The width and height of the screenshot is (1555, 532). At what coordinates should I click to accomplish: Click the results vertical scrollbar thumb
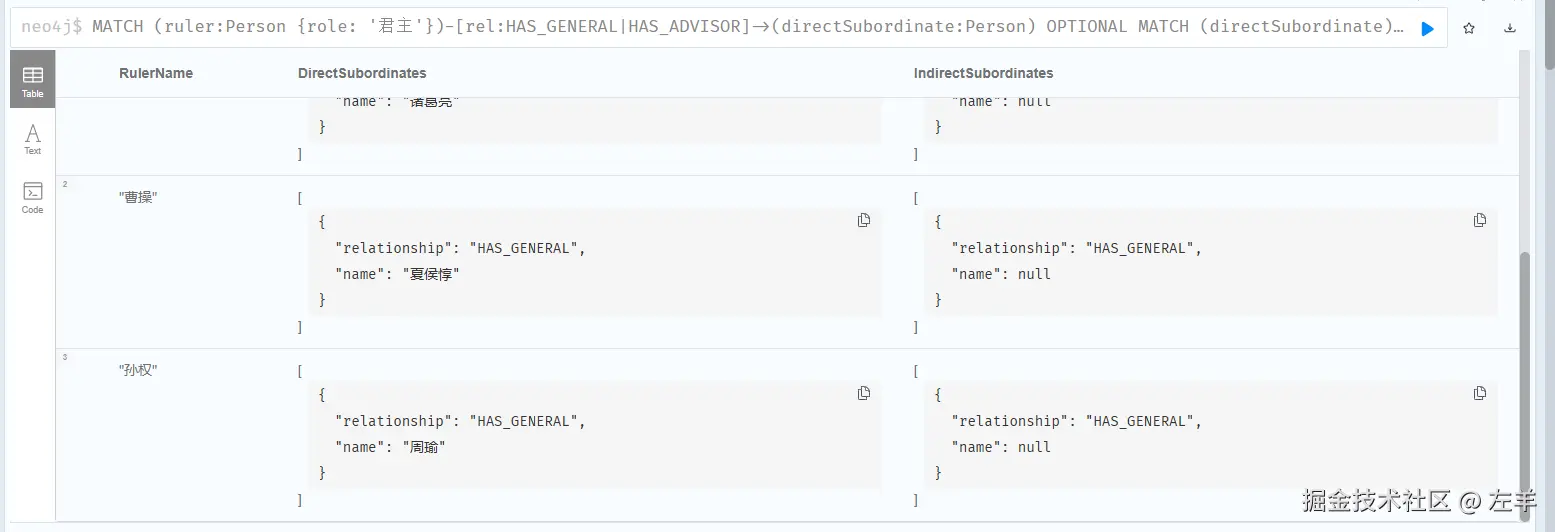pyautogui.click(x=1525, y=380)
